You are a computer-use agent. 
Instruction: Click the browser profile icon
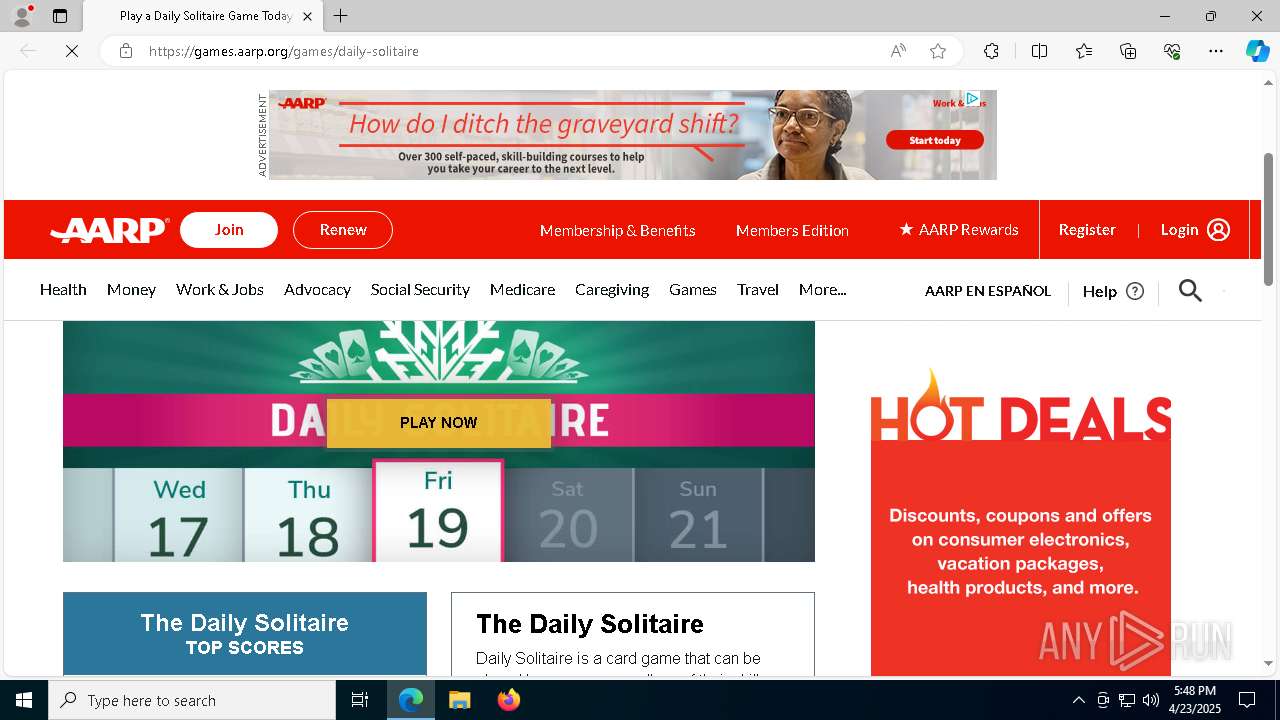pos(22,16)
